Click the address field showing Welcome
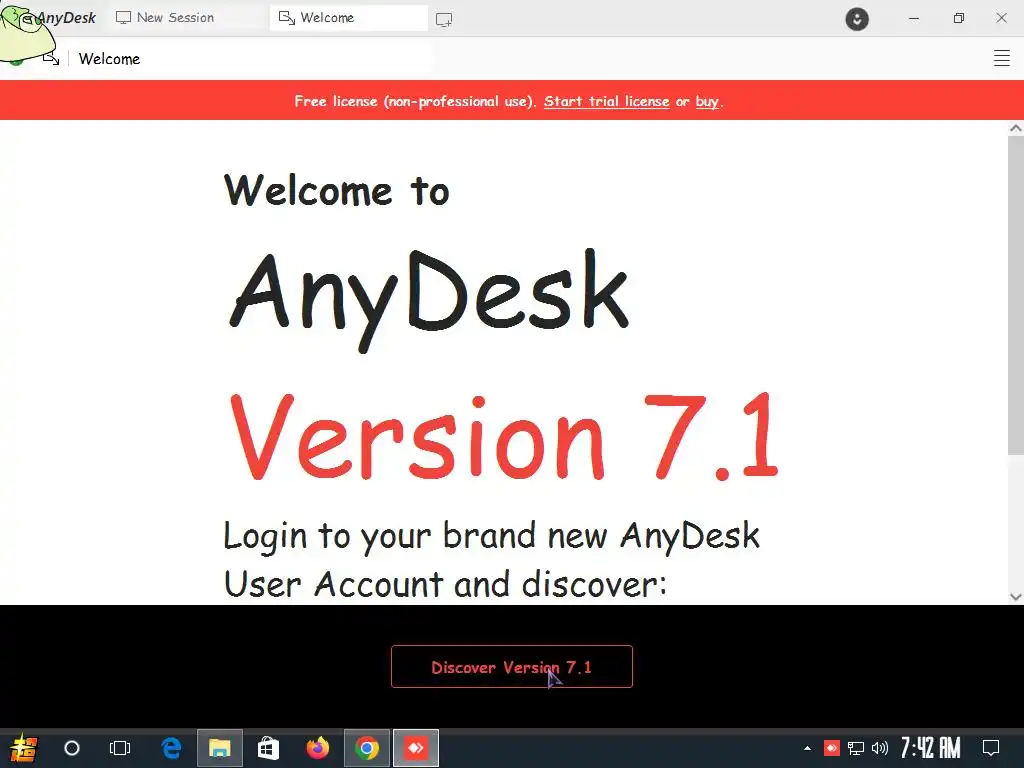This screenshot has height=768, width=1024. tap(252, 59)
